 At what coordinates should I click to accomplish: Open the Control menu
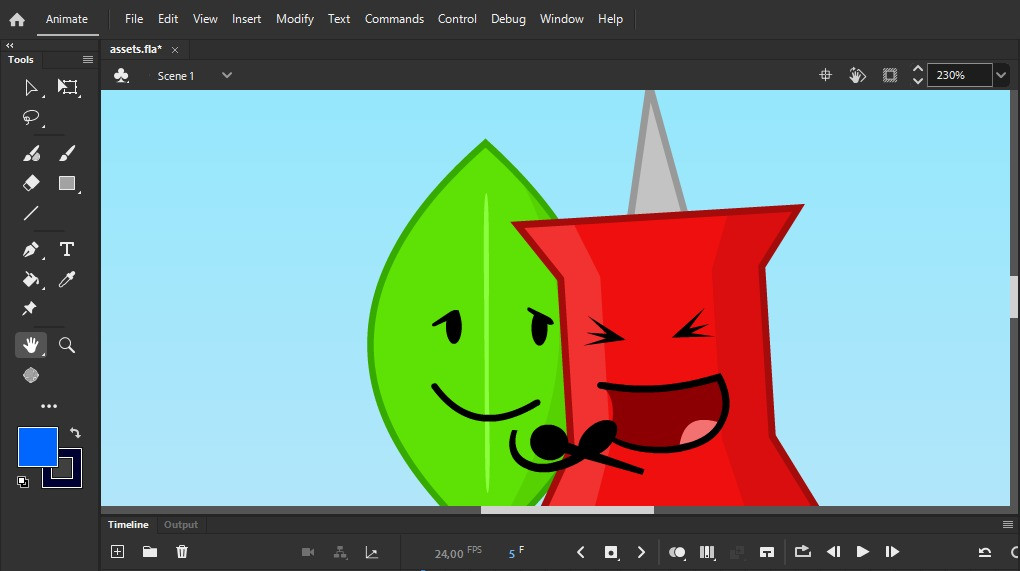[457, 19]
